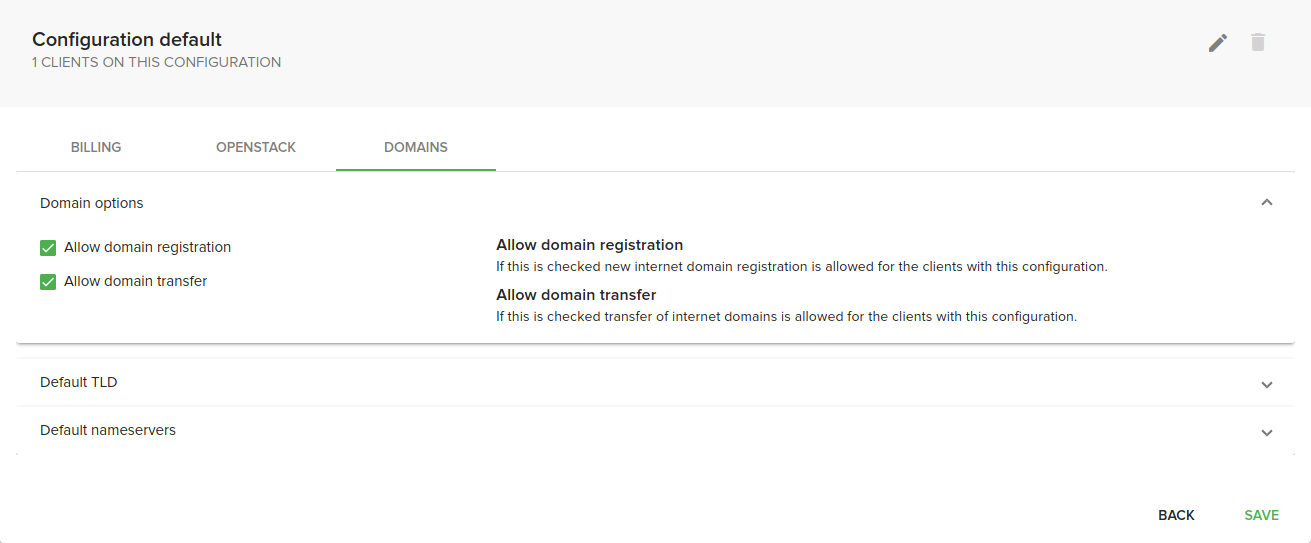
Task: Click the pencil edit configuration icon
Action: pyautogui.click(x=1217, y=43)
